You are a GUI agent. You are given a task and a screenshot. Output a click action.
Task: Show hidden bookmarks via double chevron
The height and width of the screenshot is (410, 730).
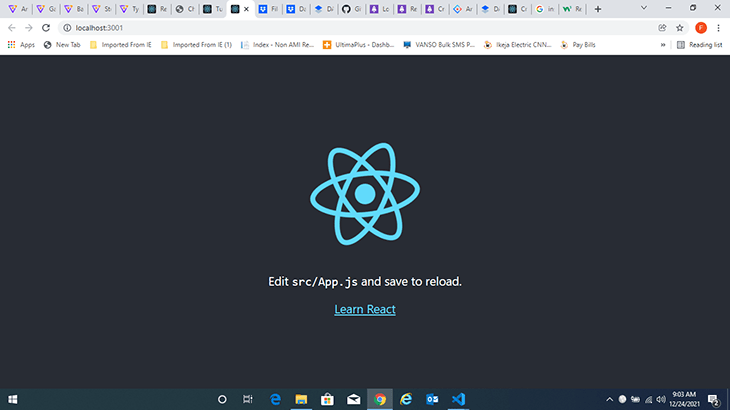pyautogui.click(x=662, y=45)
